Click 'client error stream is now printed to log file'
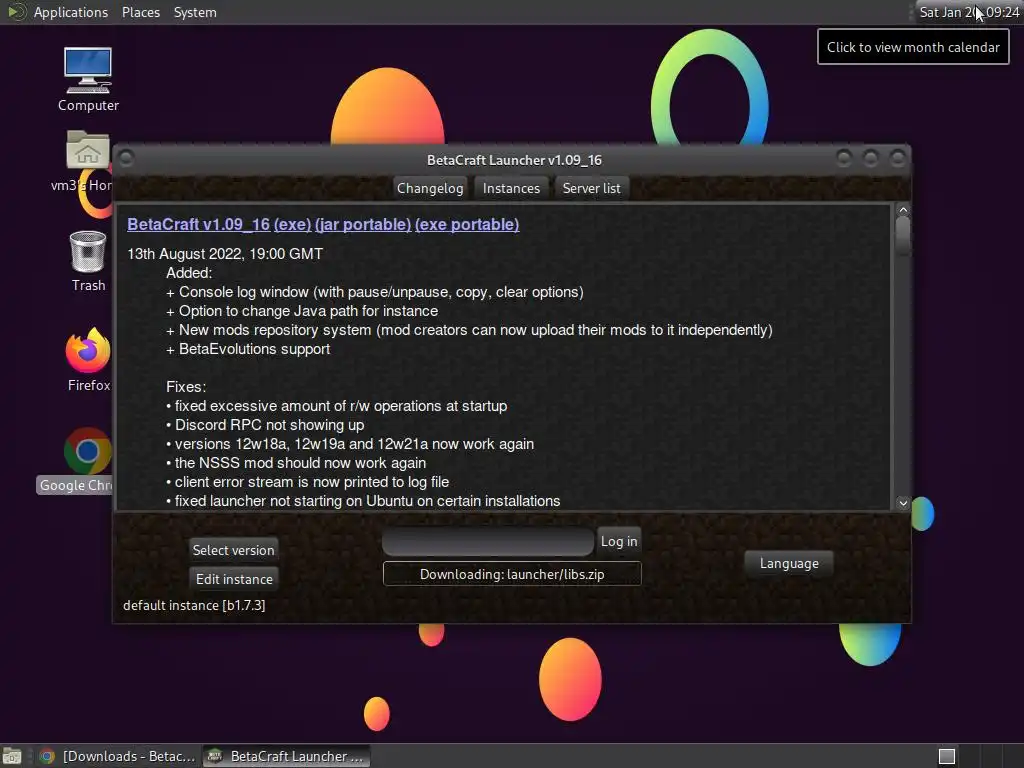The width and height of the screenshot is (1024, 768). click(308, 482)
